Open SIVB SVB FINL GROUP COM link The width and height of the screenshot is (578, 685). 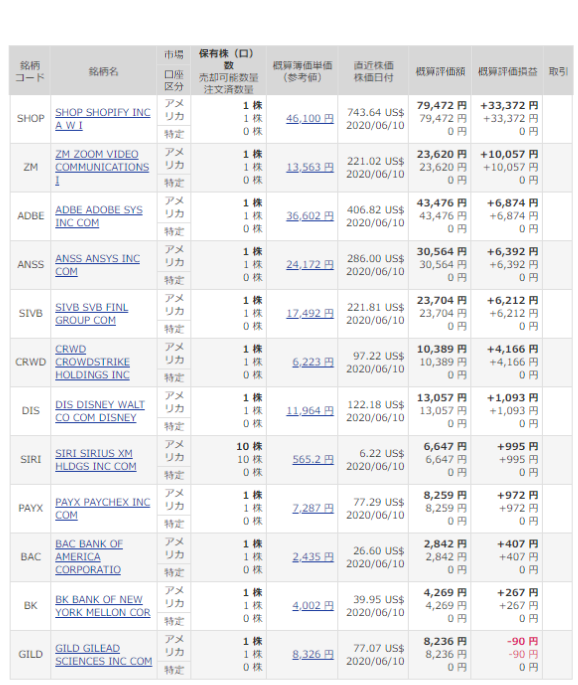click(92, 314)
